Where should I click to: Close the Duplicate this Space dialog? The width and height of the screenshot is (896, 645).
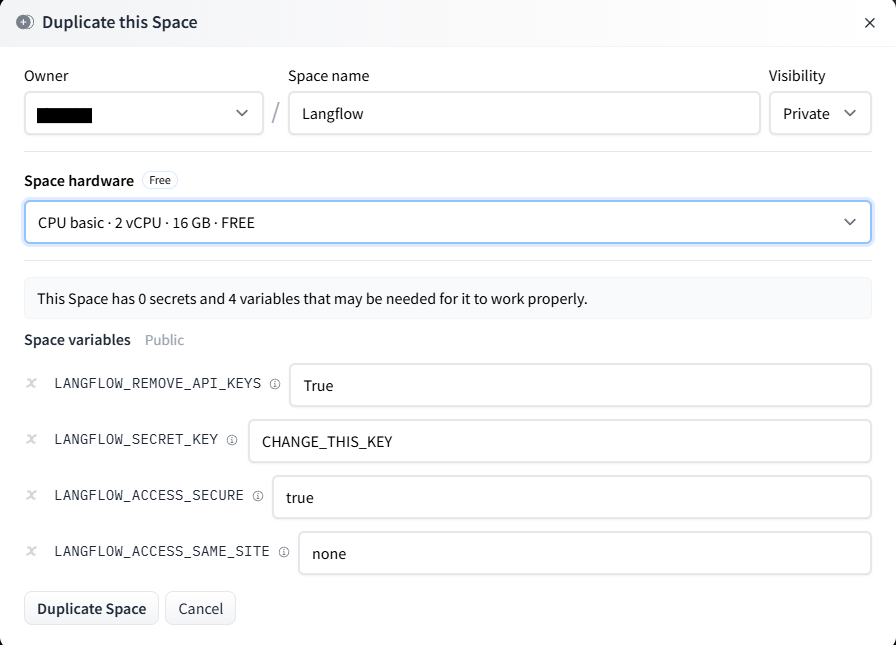[x=869, y=23]
